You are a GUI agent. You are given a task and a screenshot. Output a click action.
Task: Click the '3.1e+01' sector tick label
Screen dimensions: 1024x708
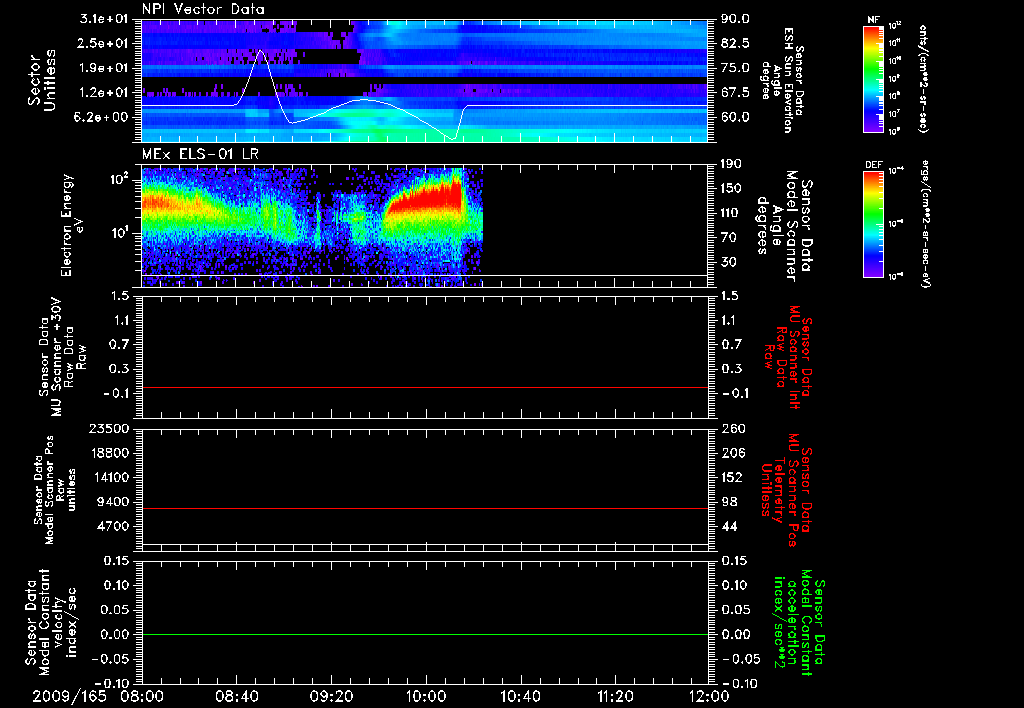106,19
